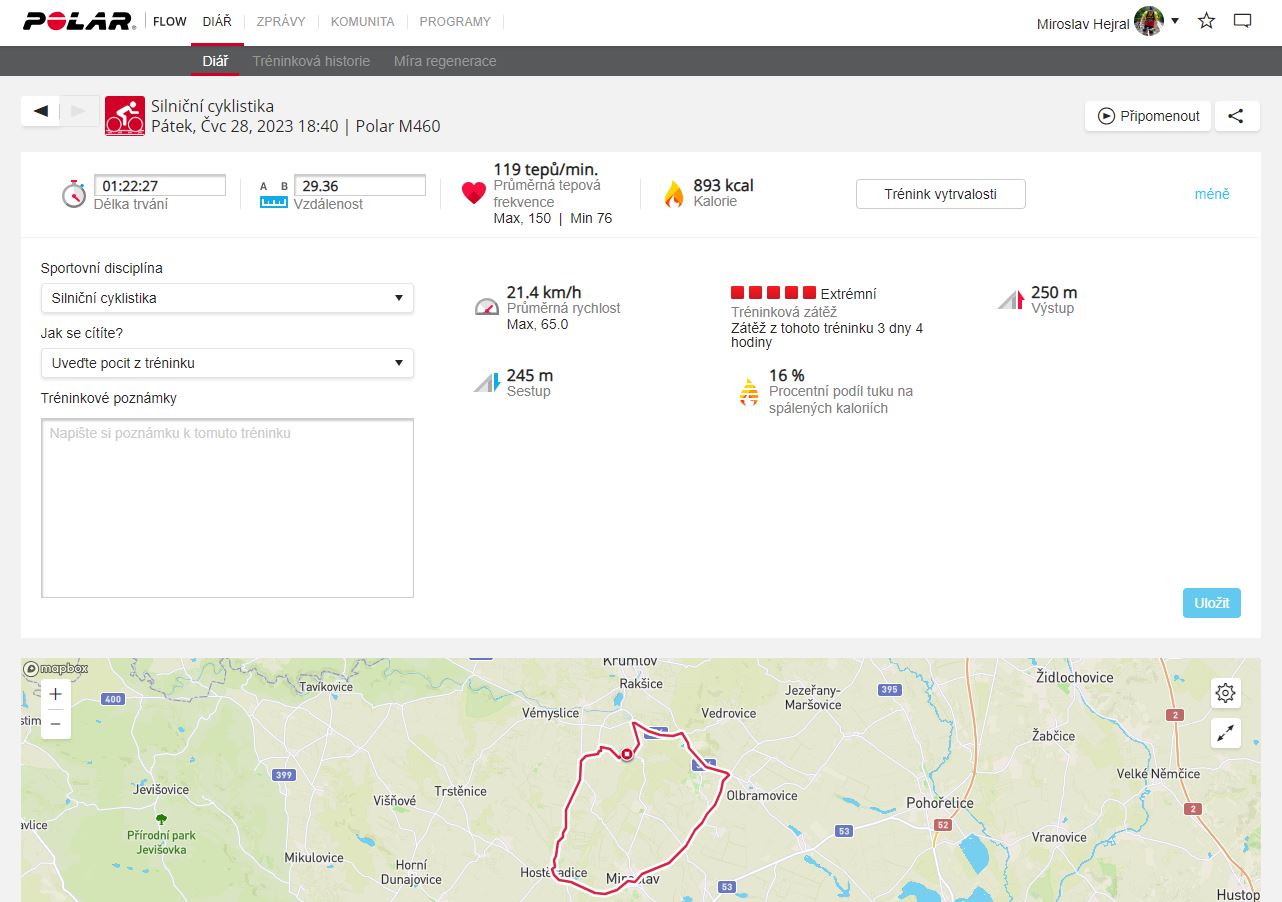The width and height of the screenshot is (1282, 902).
Task: Click the red heart rate icon
Action: coord(474,194)
